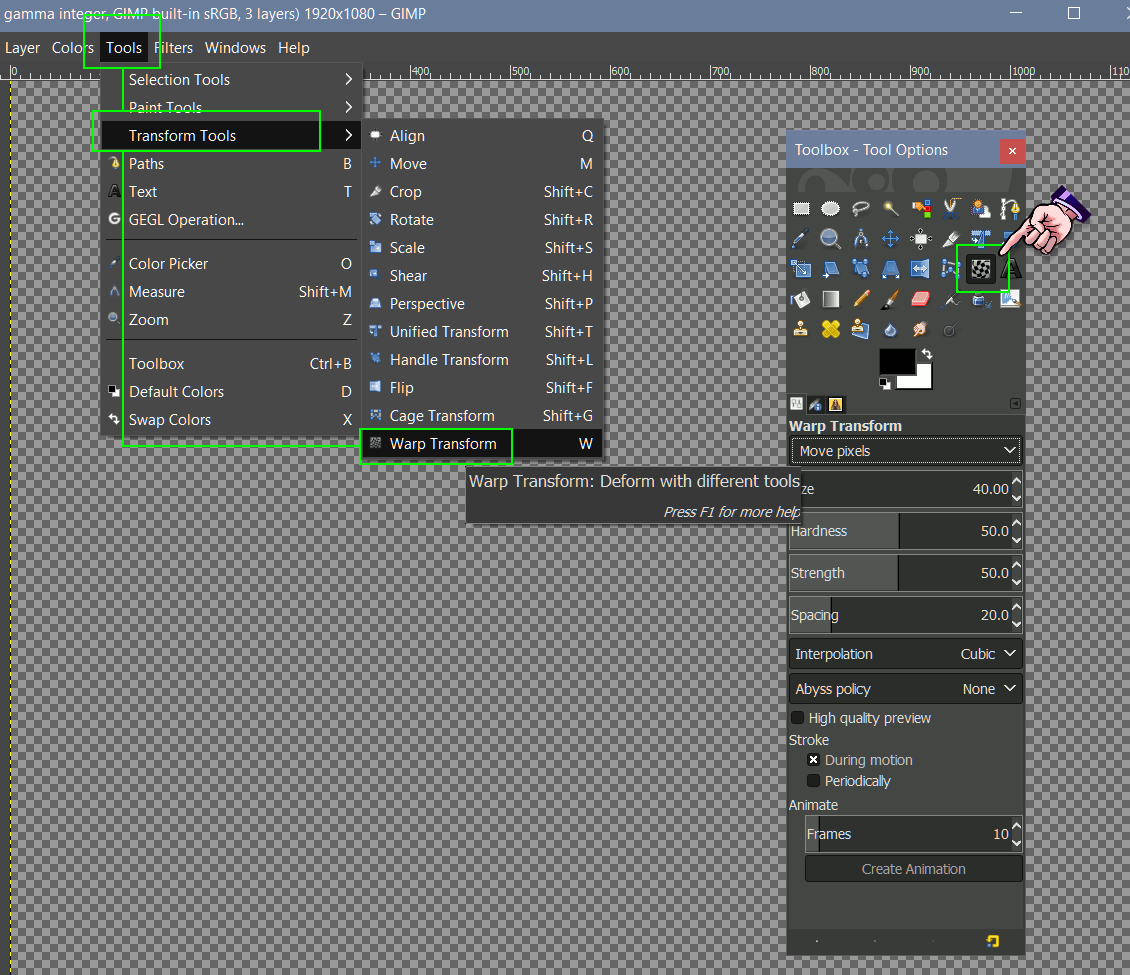1130x975 pixels.
Task: Select the Ink tool icon
Action: coord(981,299)
